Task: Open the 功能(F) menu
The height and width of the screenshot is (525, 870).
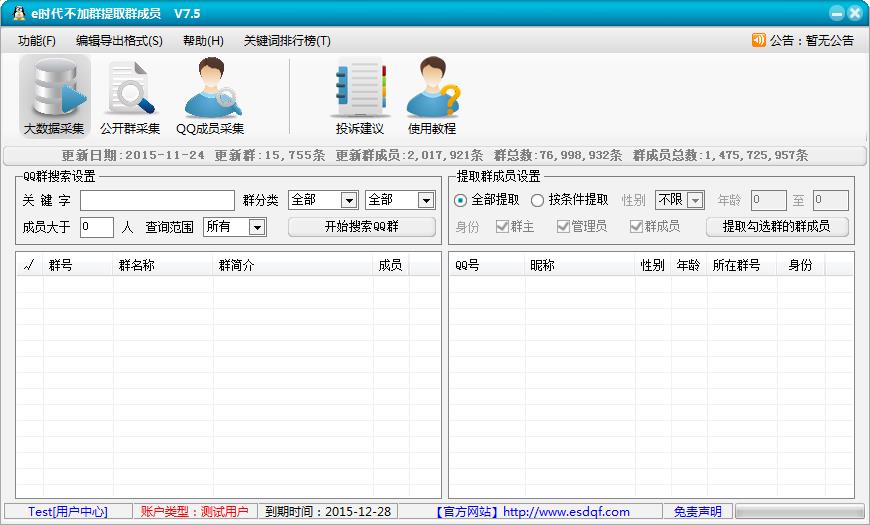Action: point(37,41)
